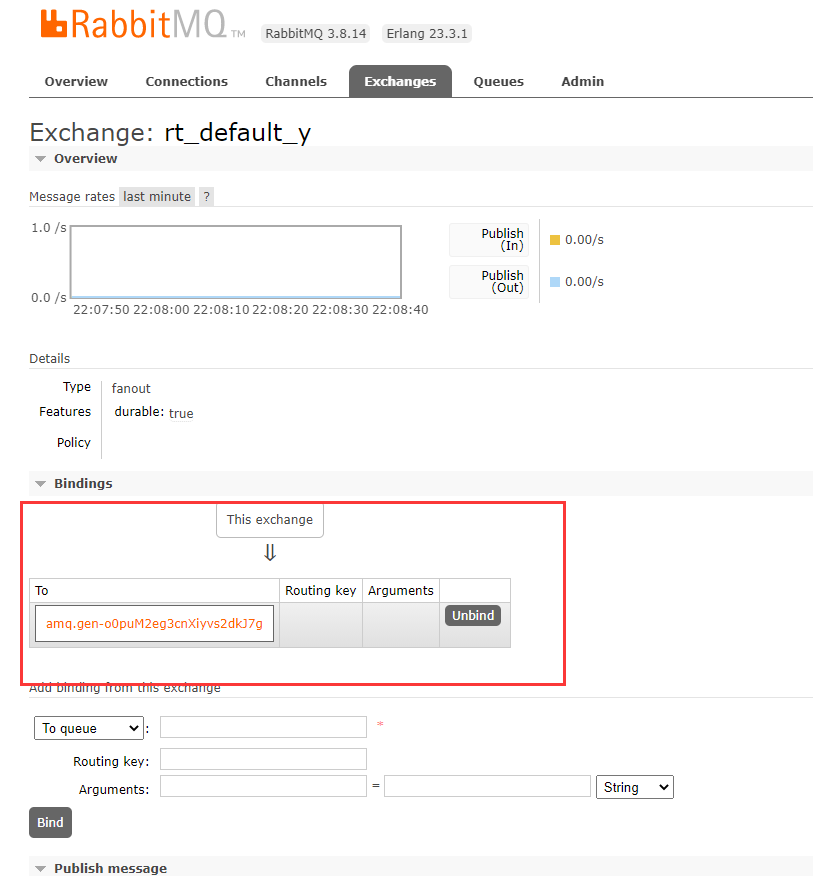The width and height of the screenshot is (813, 876).
Task: Open the Overview tab
Action: point(76,82)
